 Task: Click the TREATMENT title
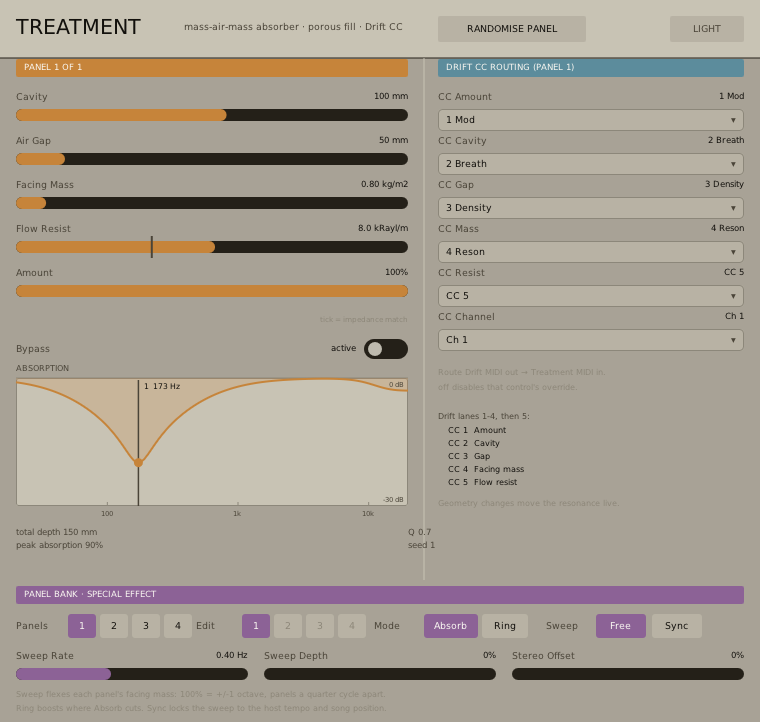78,27
